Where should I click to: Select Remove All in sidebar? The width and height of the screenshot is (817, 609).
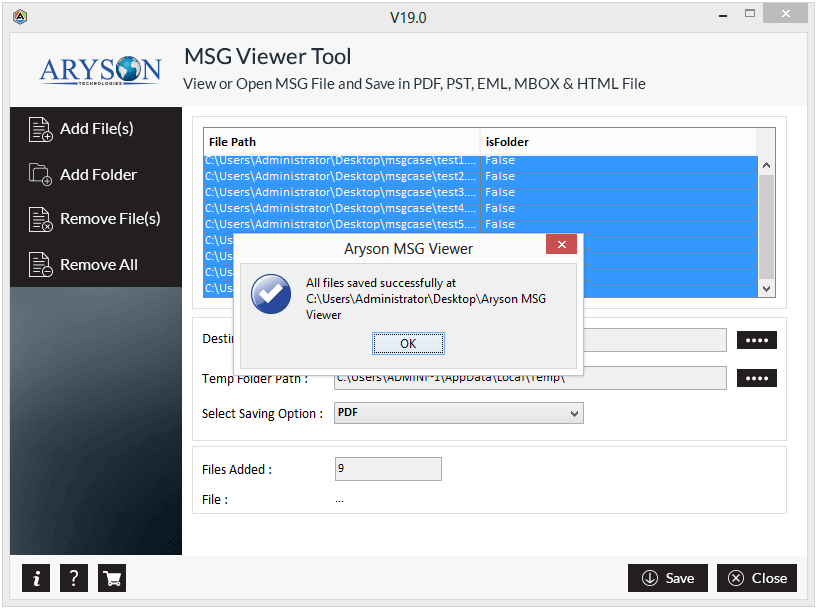96,265
